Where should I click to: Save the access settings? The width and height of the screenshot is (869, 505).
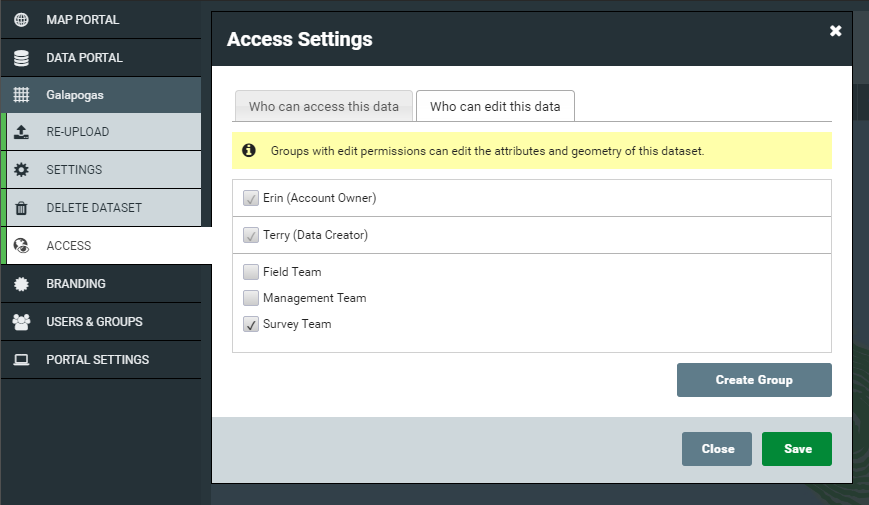(x=796, y=449)
